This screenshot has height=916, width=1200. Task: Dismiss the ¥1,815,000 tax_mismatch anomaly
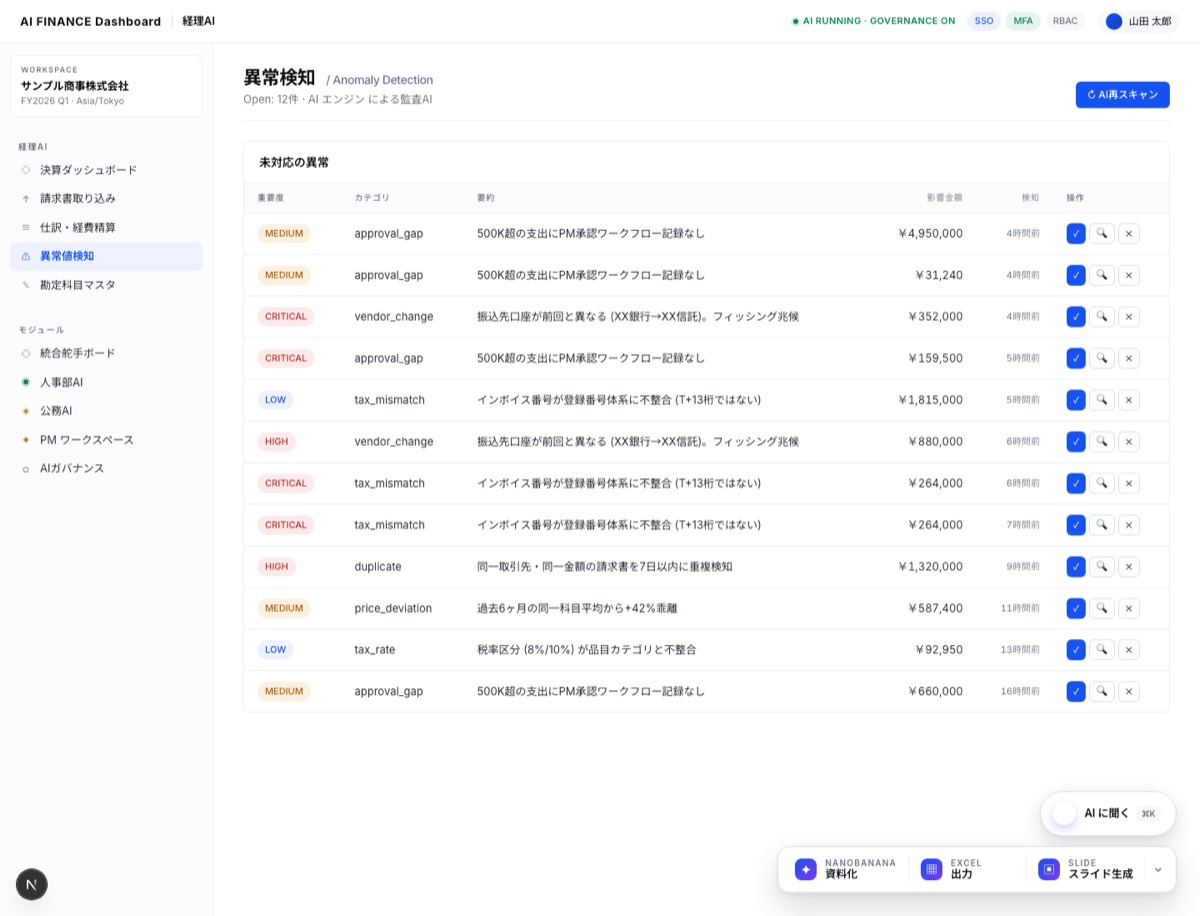1129,400
